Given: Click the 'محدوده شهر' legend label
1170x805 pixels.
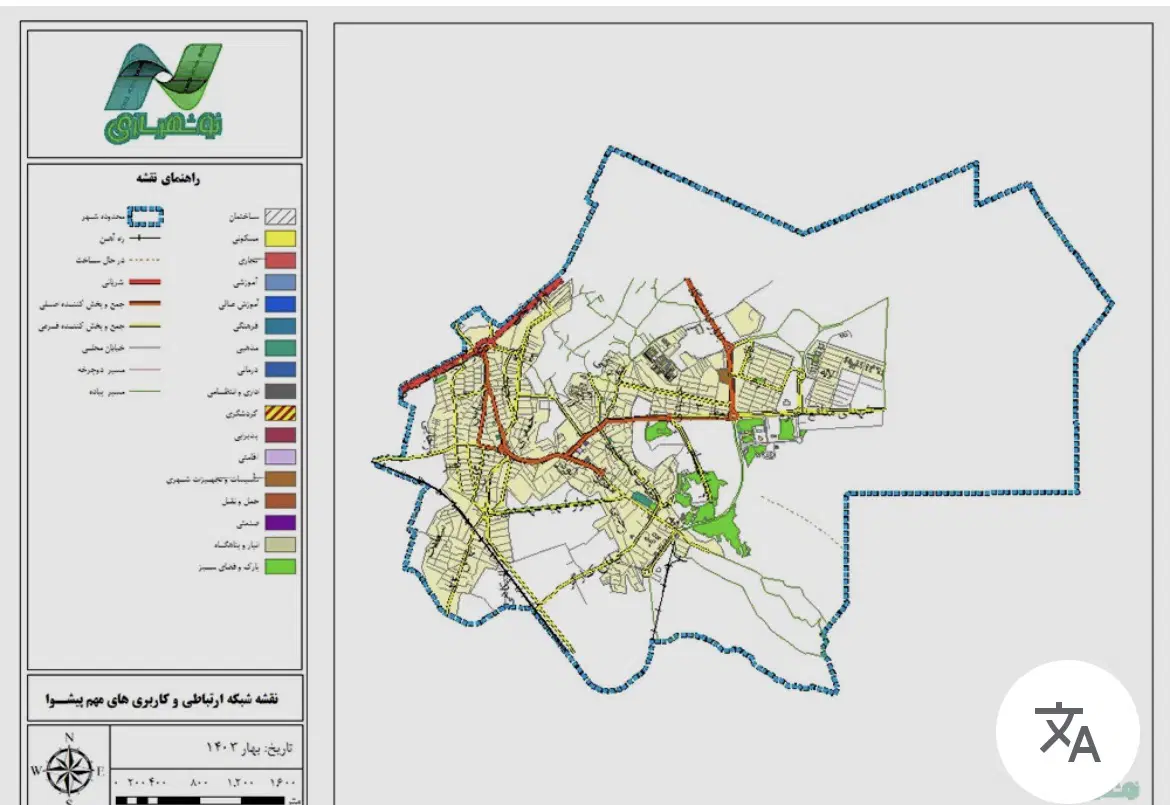Looking at the screenshot, I should pos(103,217).
